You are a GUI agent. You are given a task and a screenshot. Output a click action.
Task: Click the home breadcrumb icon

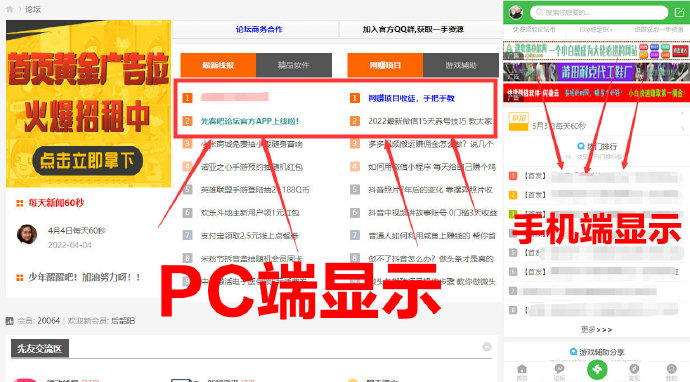coord(10,9)
